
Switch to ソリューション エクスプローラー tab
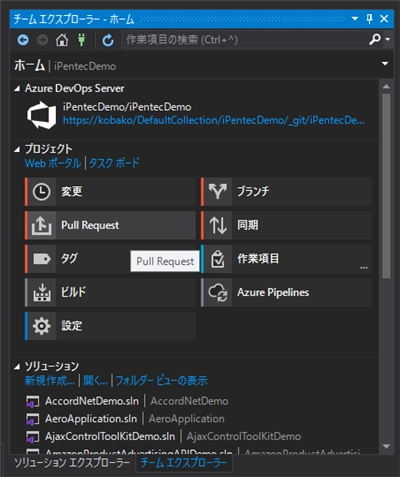(72, 463)
